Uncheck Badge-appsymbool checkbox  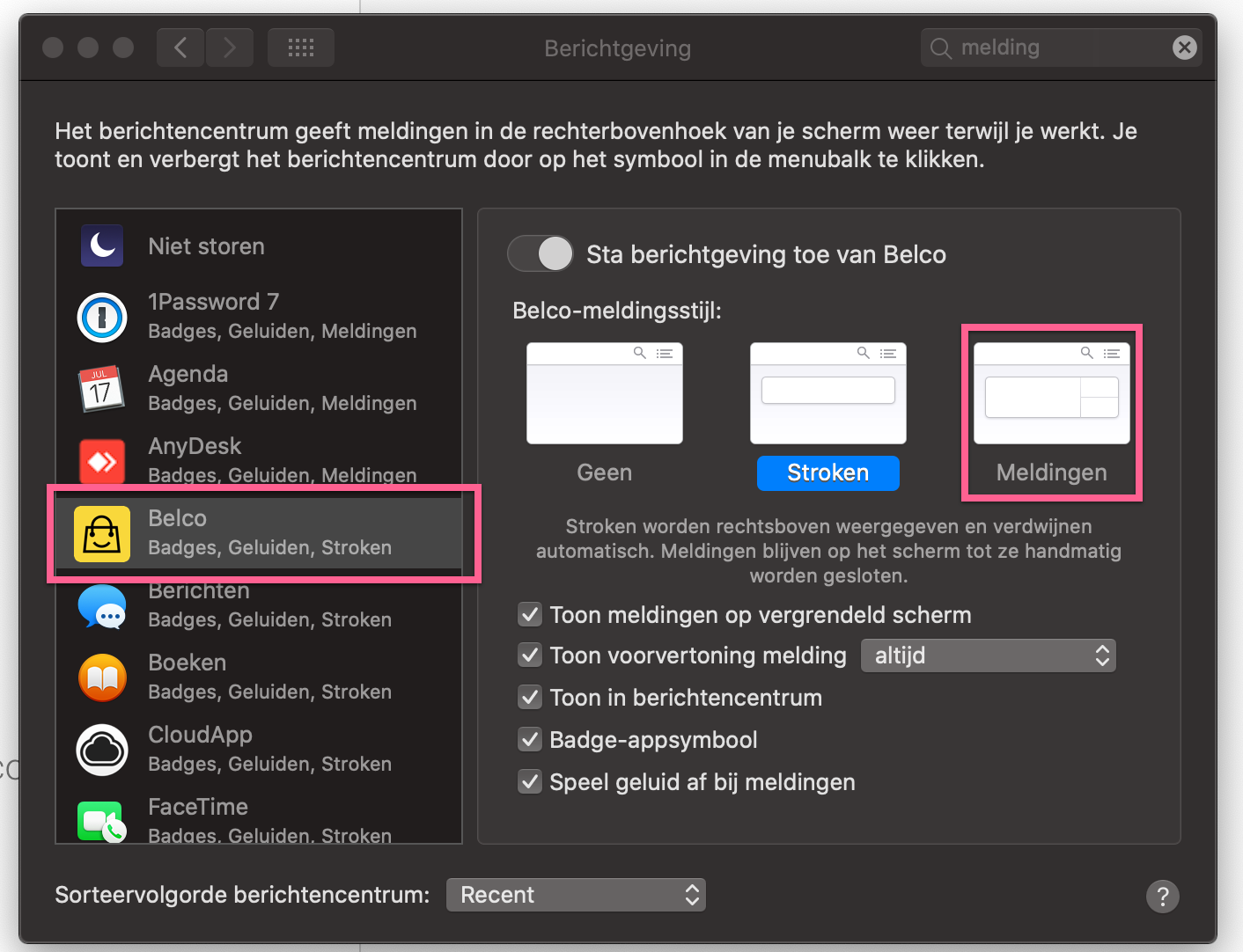530,739
